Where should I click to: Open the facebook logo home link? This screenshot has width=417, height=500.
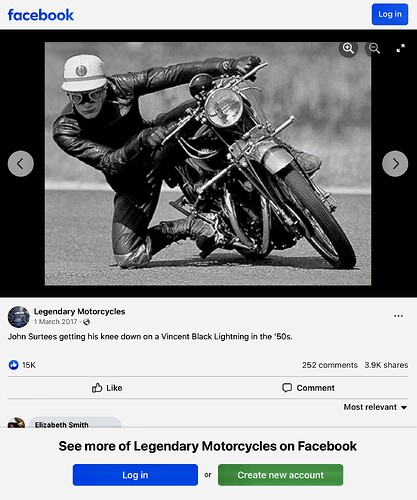41,15
